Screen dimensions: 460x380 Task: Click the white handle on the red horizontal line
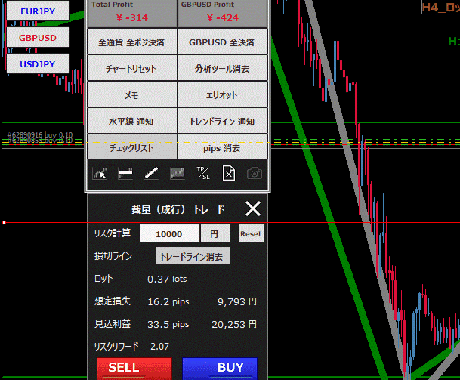pos(4,222)
